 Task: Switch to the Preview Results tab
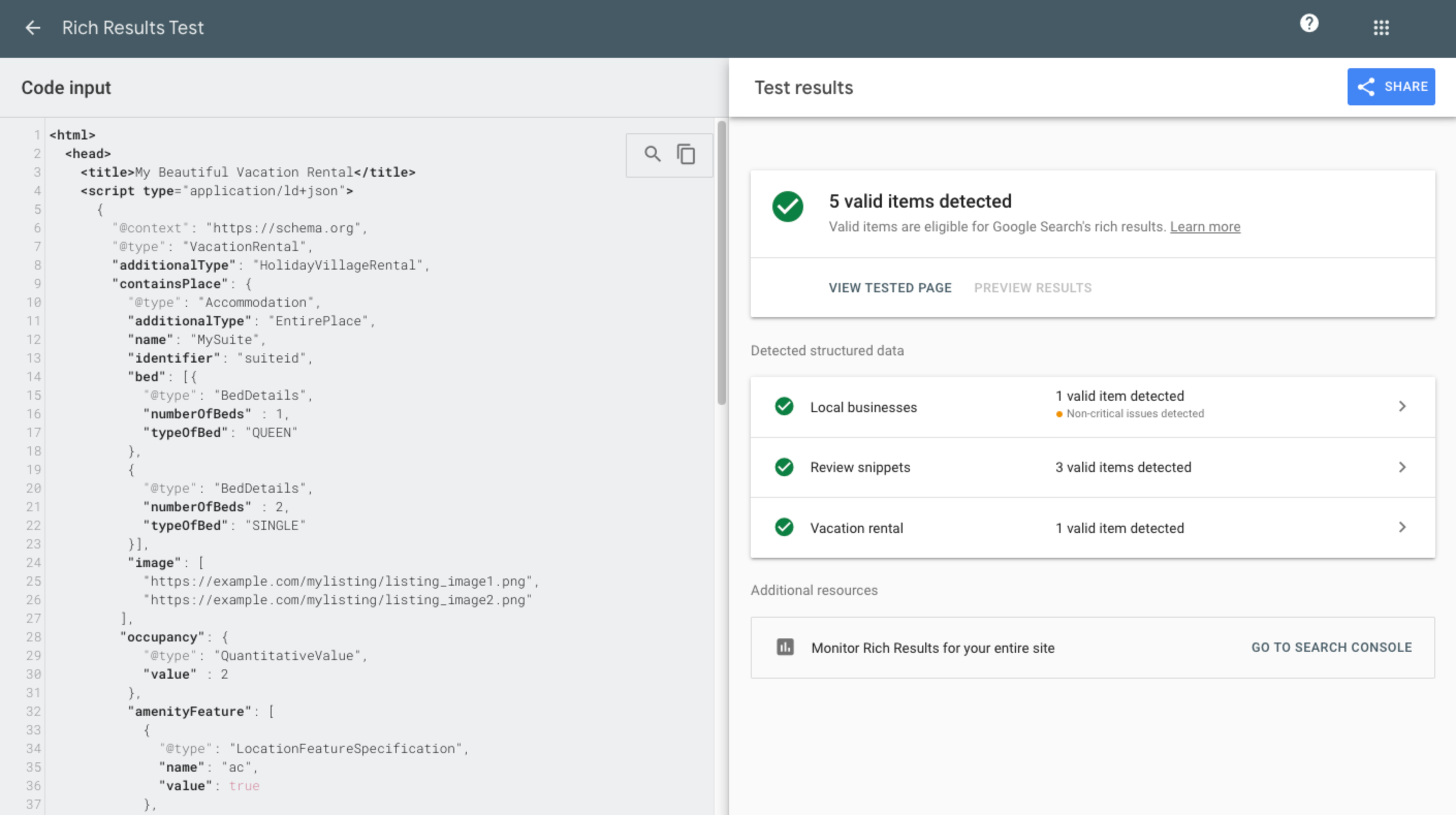point(1032,288)
